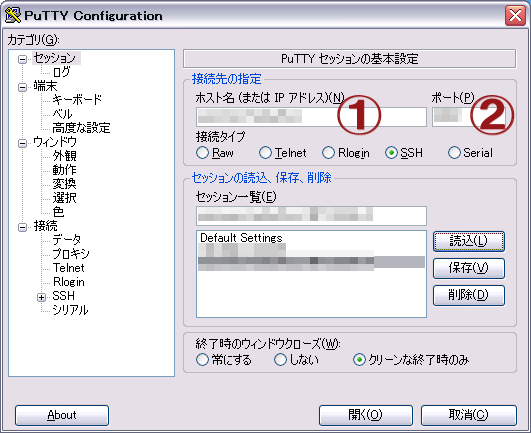Open the プロキシ category
Screen dimensions: 531x433
(x=71, y=254)
